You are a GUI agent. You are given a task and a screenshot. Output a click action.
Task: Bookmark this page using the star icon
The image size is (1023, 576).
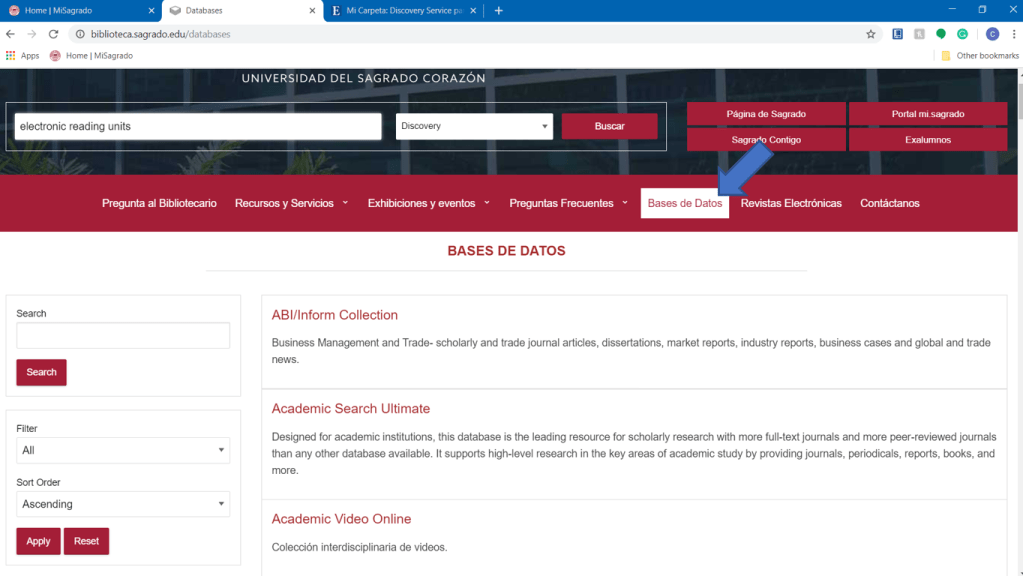[870, 34]
